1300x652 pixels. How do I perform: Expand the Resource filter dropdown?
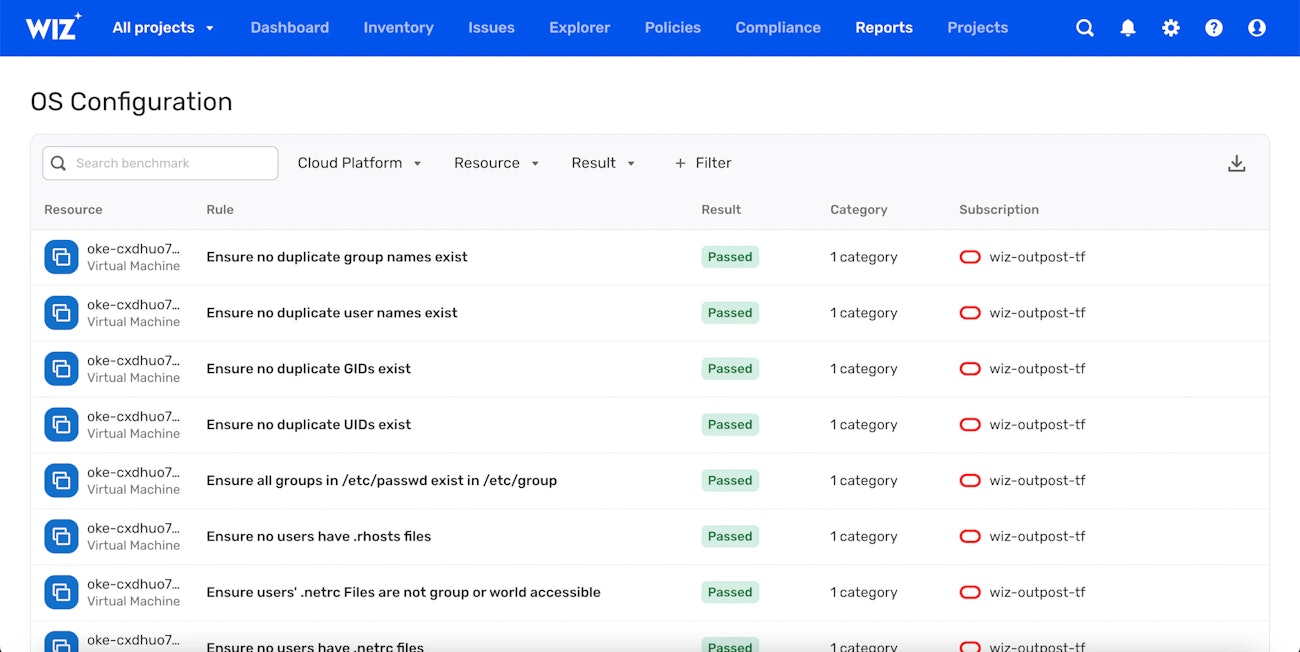coord(496,163)
